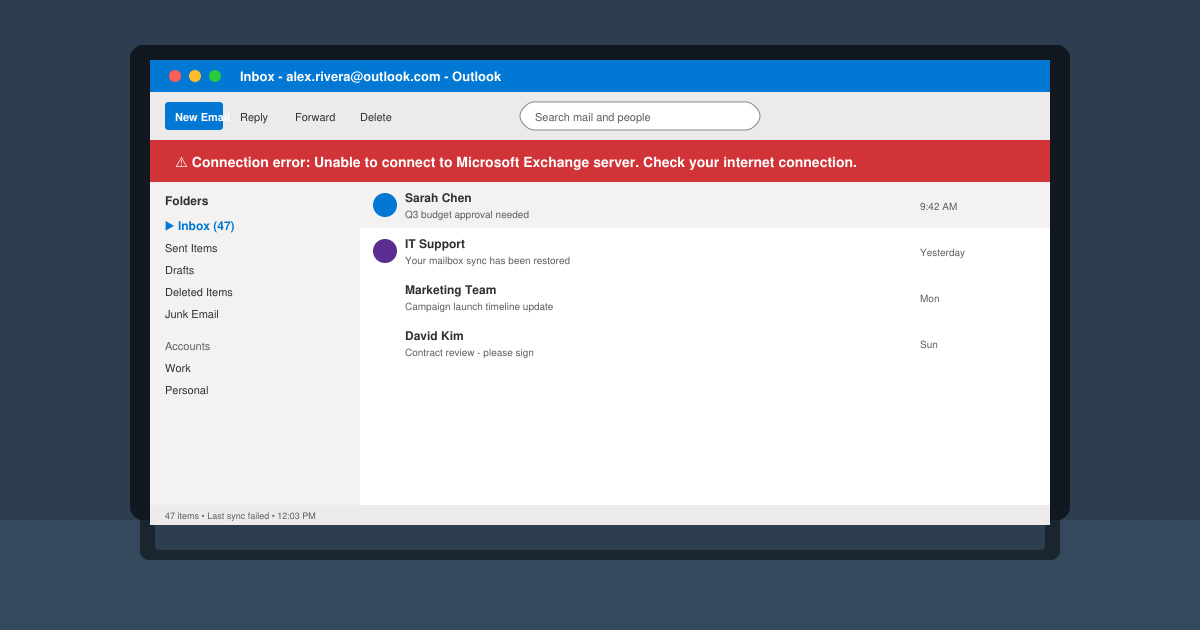Click the 9:42 AM timestamp
The width and height of the screenshot is (1200, 630).
[939, 206]
